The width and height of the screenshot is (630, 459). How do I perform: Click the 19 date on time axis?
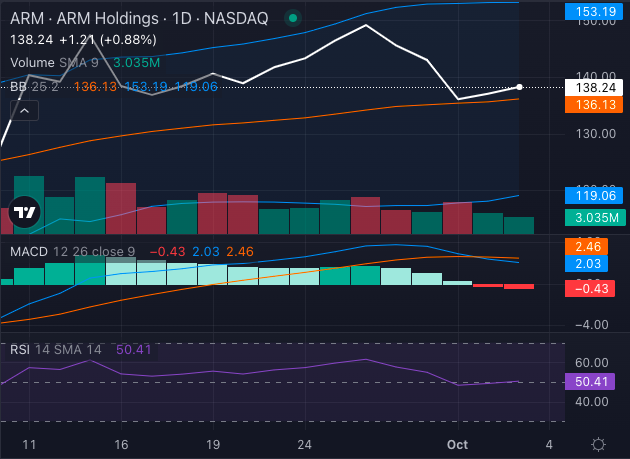tap(213, 445)
